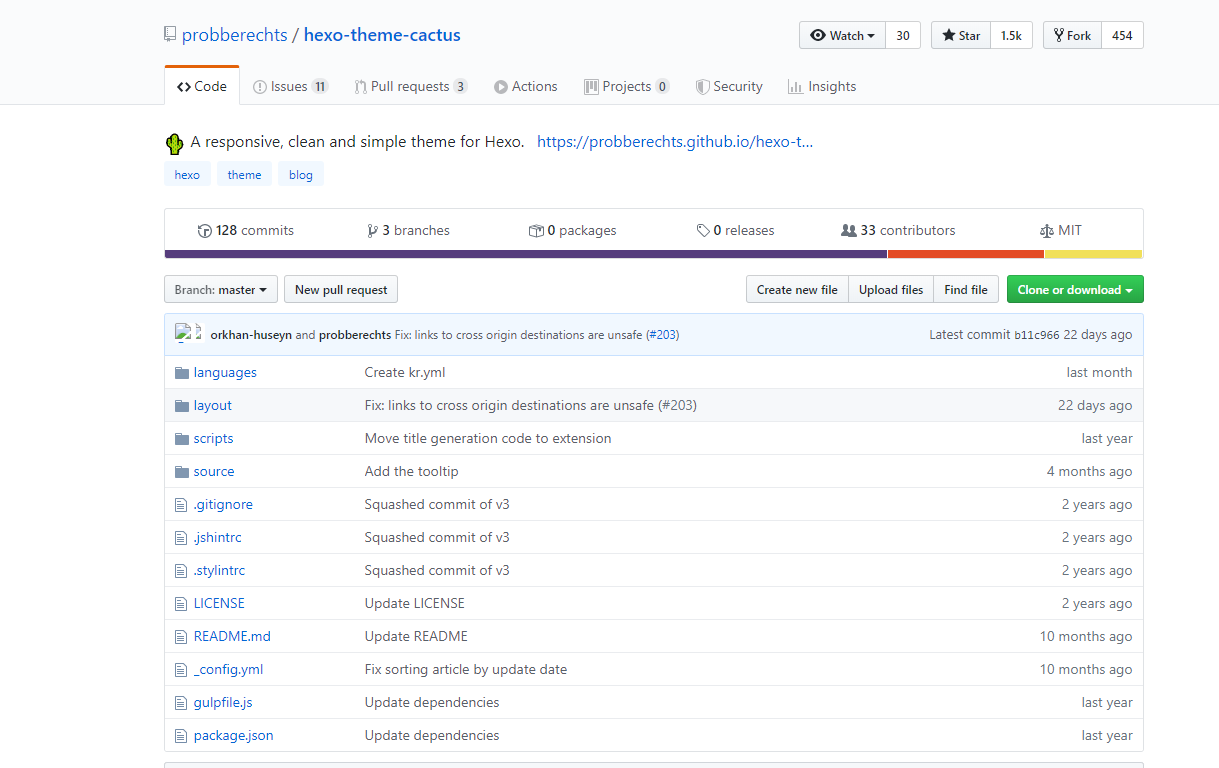
Task: Open the README.md file
Action: [x=232, y=637]
